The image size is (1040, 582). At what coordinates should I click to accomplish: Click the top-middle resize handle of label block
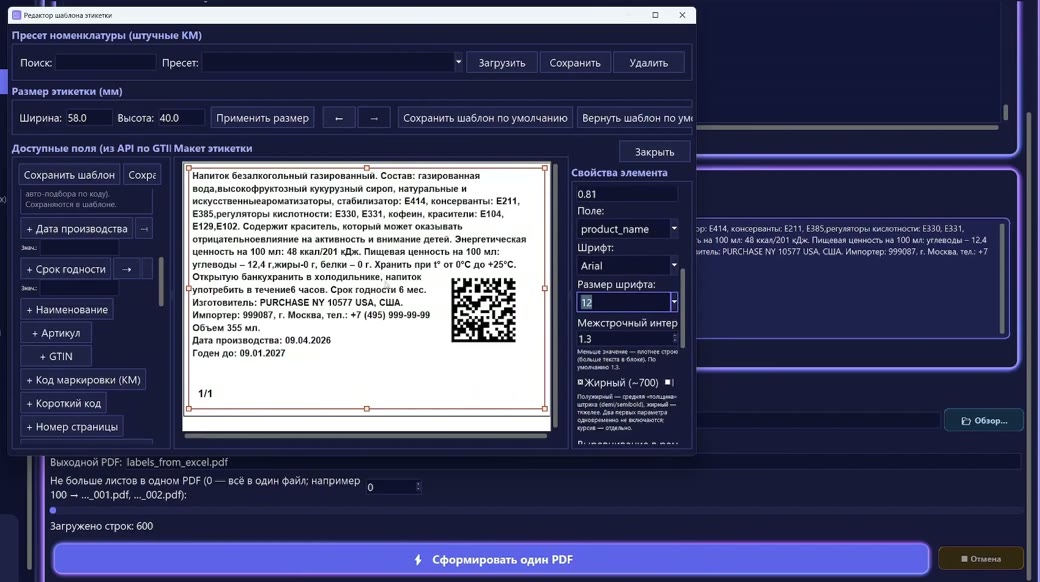point(367,168)
